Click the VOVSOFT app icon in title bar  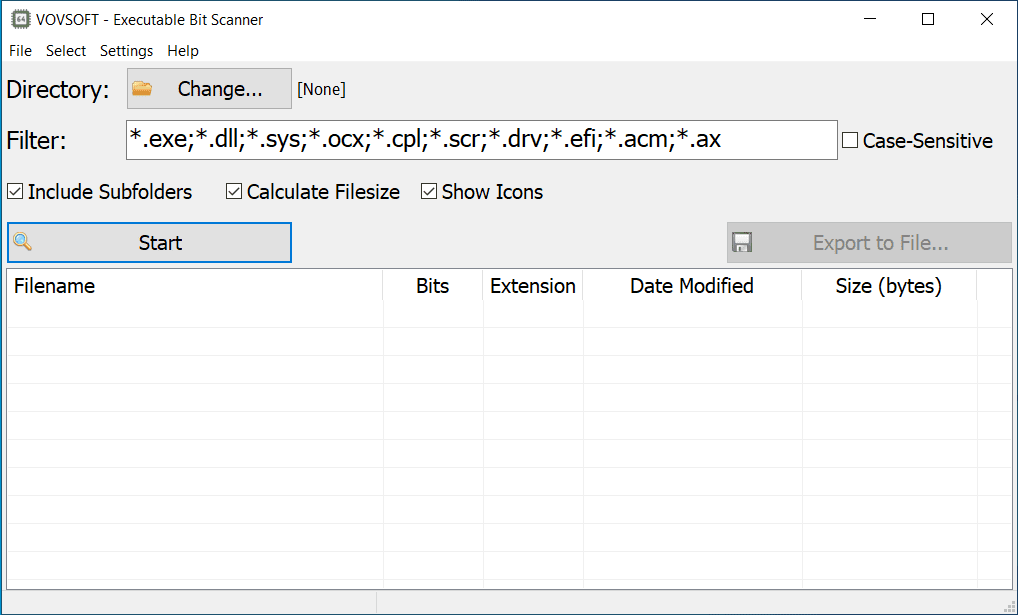(19, 19)
